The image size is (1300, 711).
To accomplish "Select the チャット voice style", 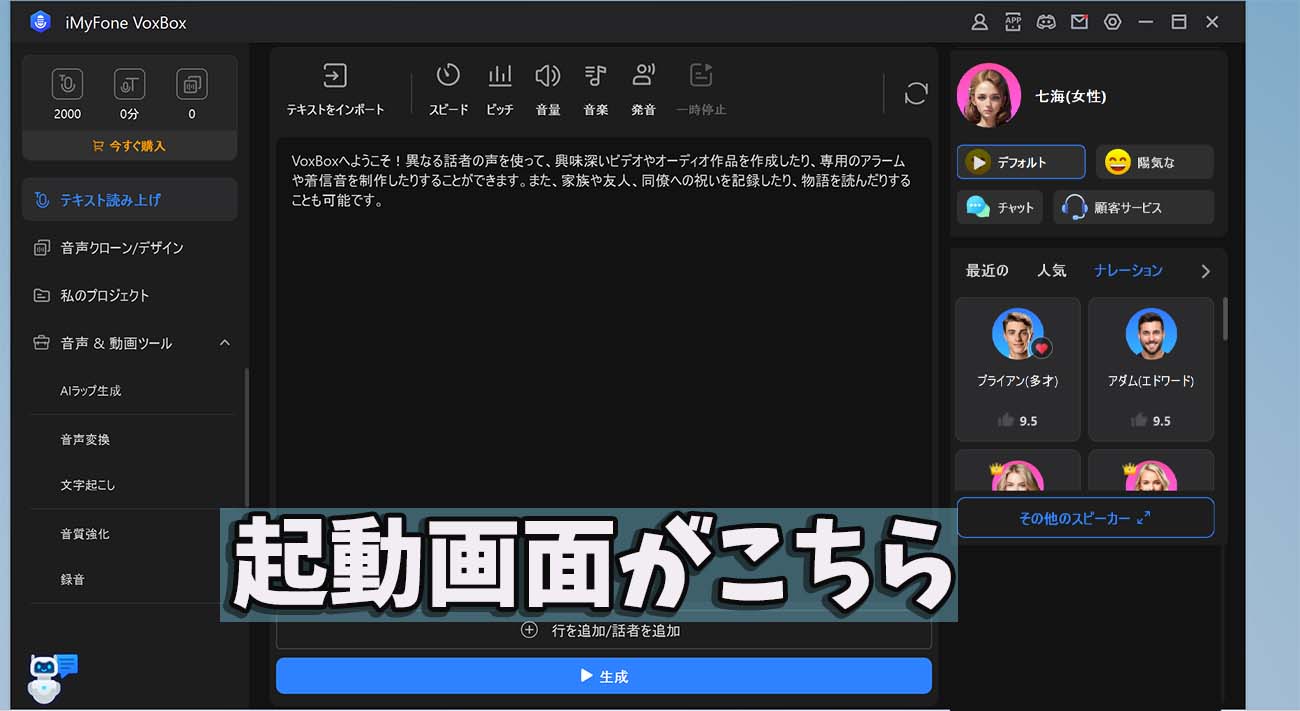I will [1000, 207].
